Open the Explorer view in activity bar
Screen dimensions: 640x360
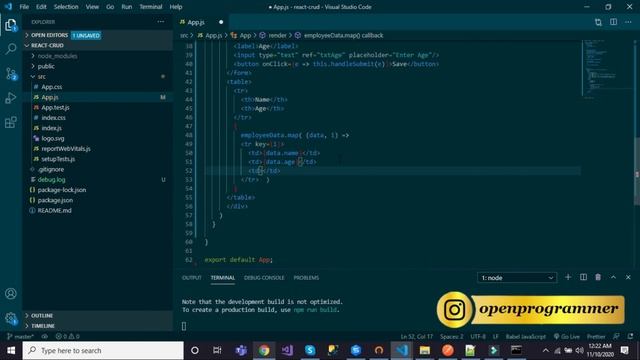[x=11, y=25]
